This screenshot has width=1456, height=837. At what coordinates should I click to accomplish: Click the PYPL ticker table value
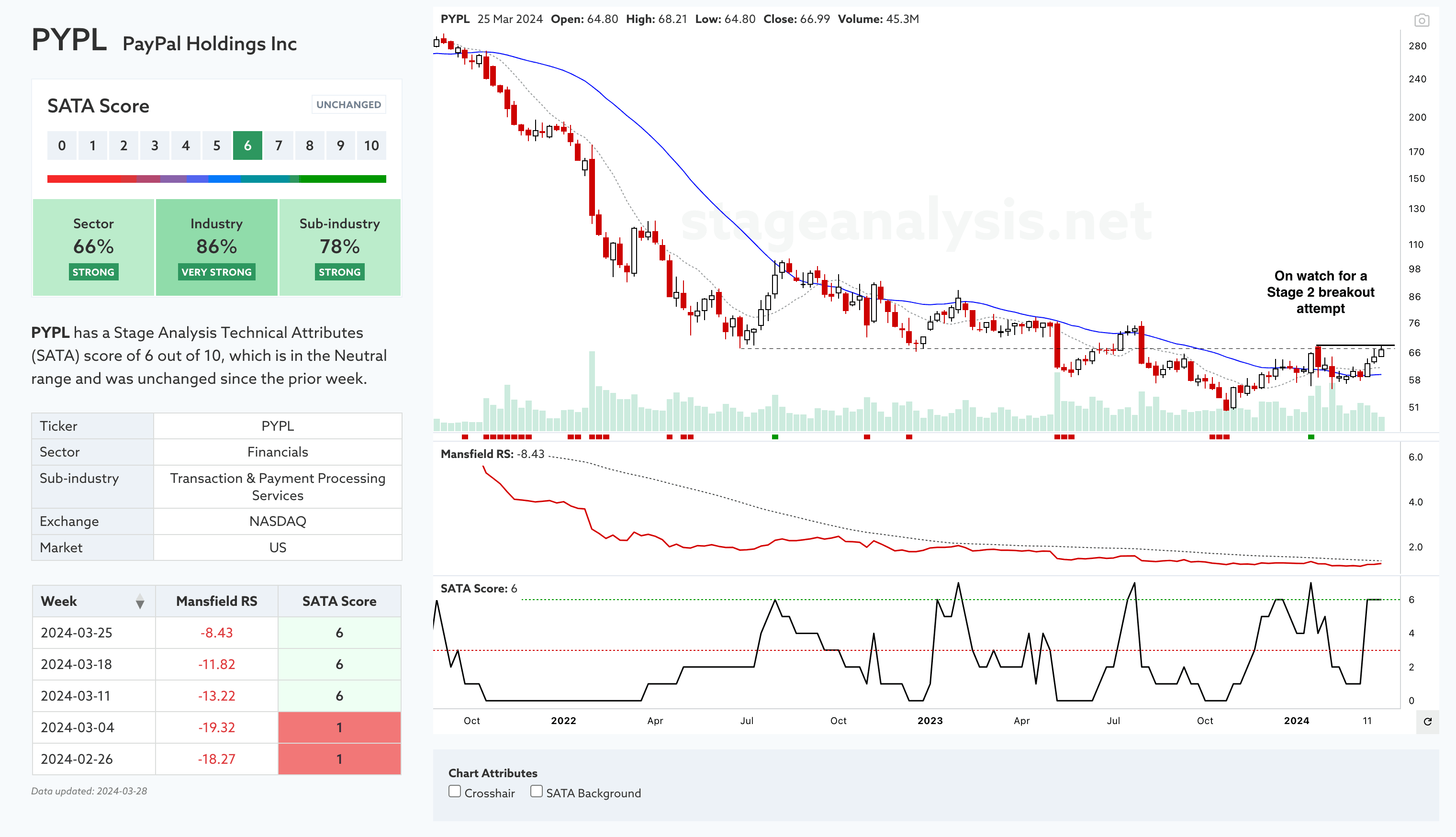coord(278,426)
